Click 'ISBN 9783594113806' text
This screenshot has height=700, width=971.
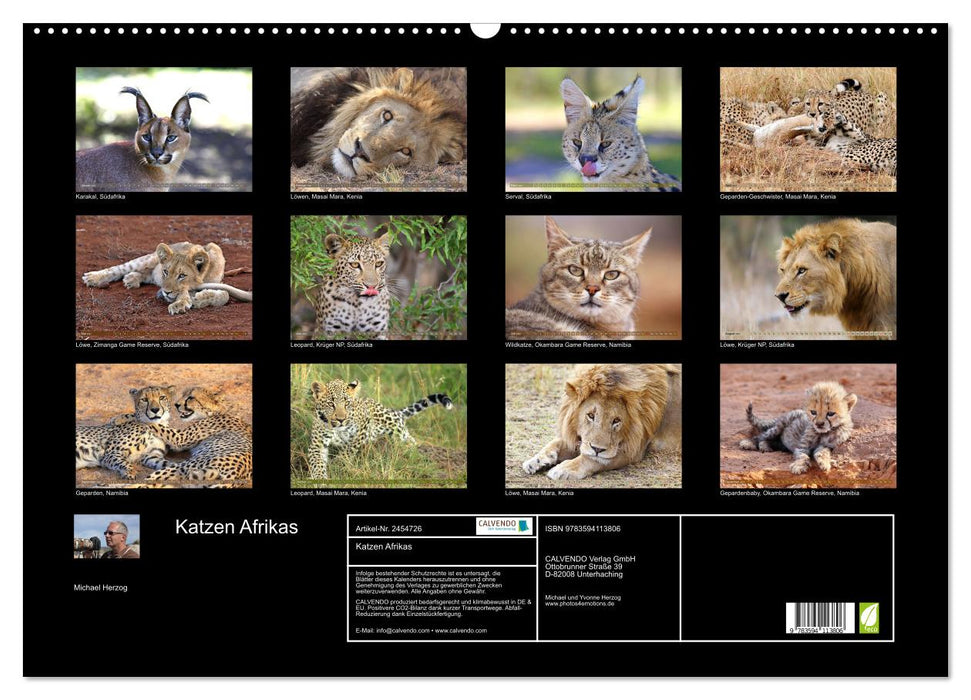(583, 528)
